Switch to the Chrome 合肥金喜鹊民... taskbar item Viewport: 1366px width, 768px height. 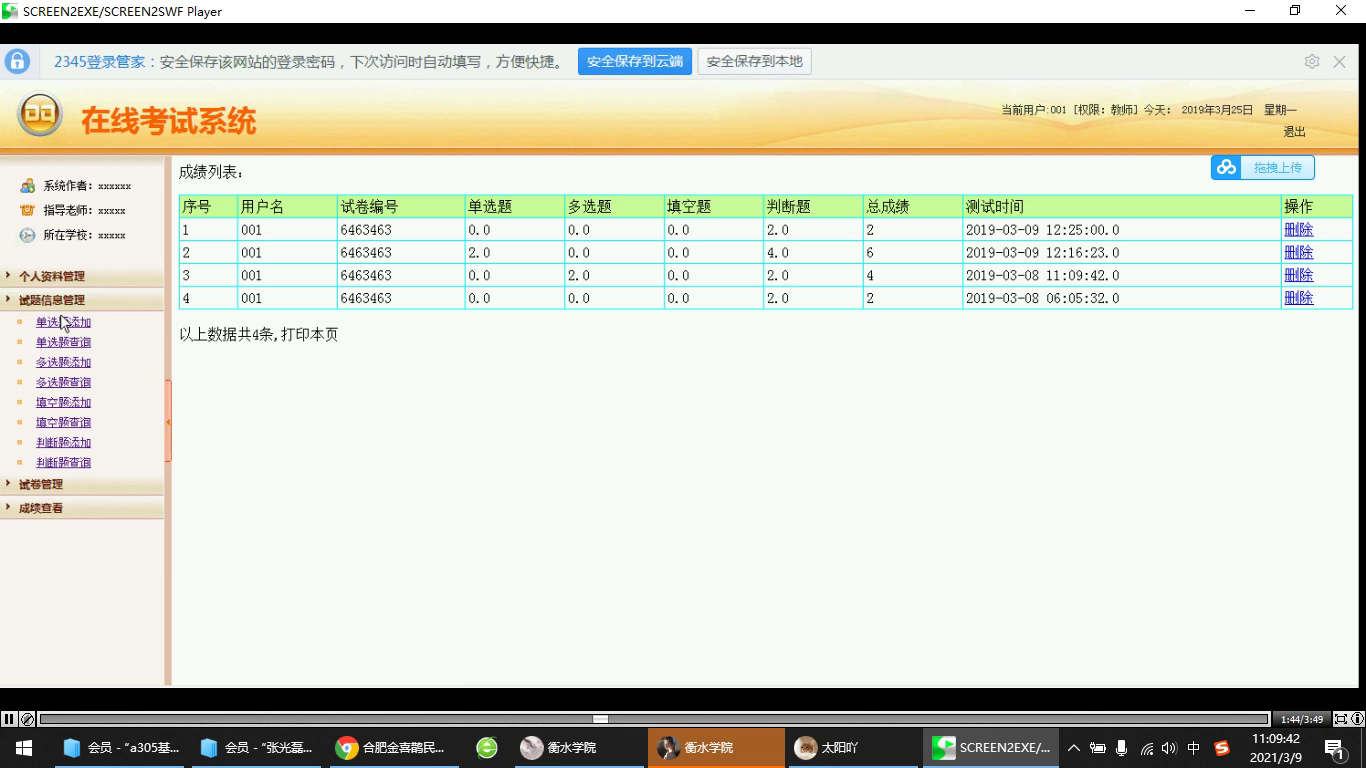394,748
